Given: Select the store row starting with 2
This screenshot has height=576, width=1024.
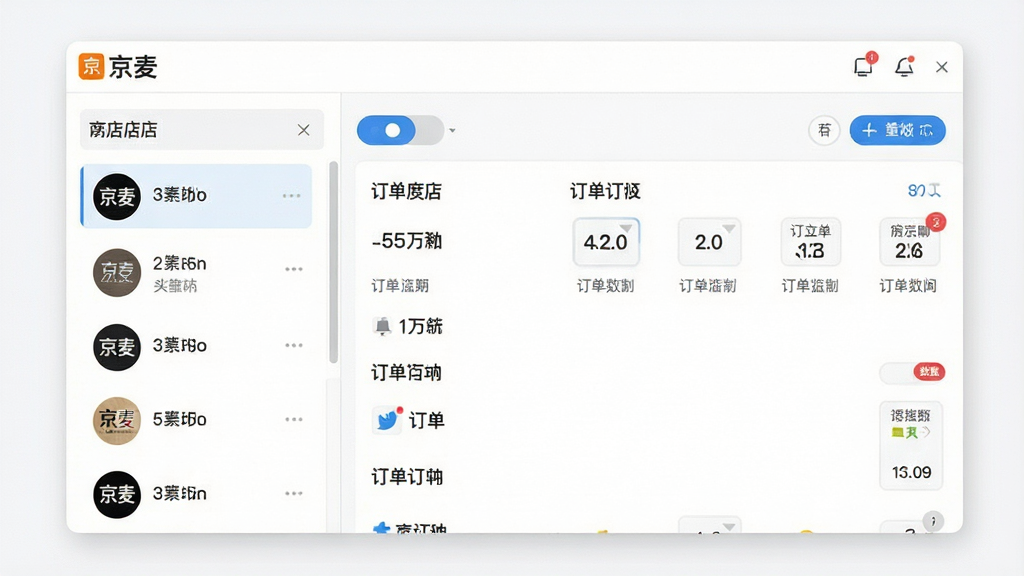Looking at the screenshot, I should (x=196, y=272).
